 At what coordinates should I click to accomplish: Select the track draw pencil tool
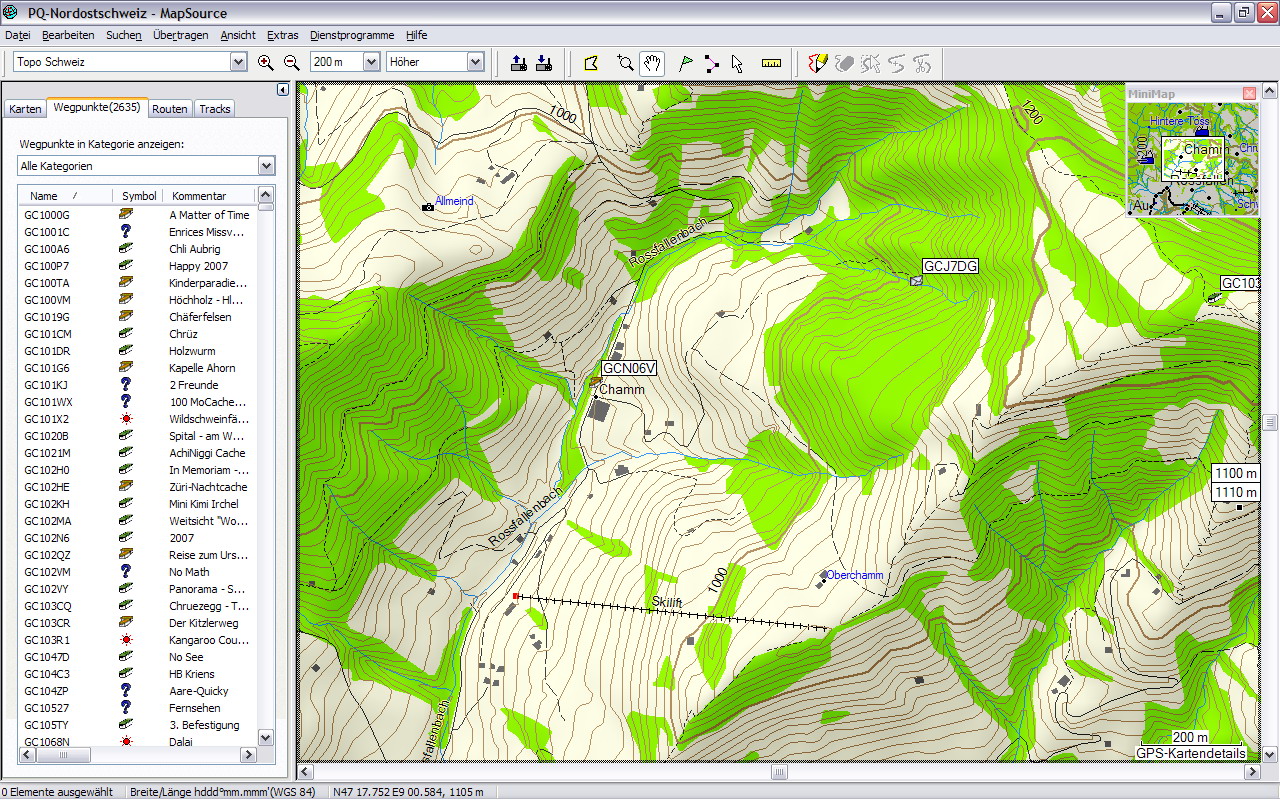click(x=818, y=63)
